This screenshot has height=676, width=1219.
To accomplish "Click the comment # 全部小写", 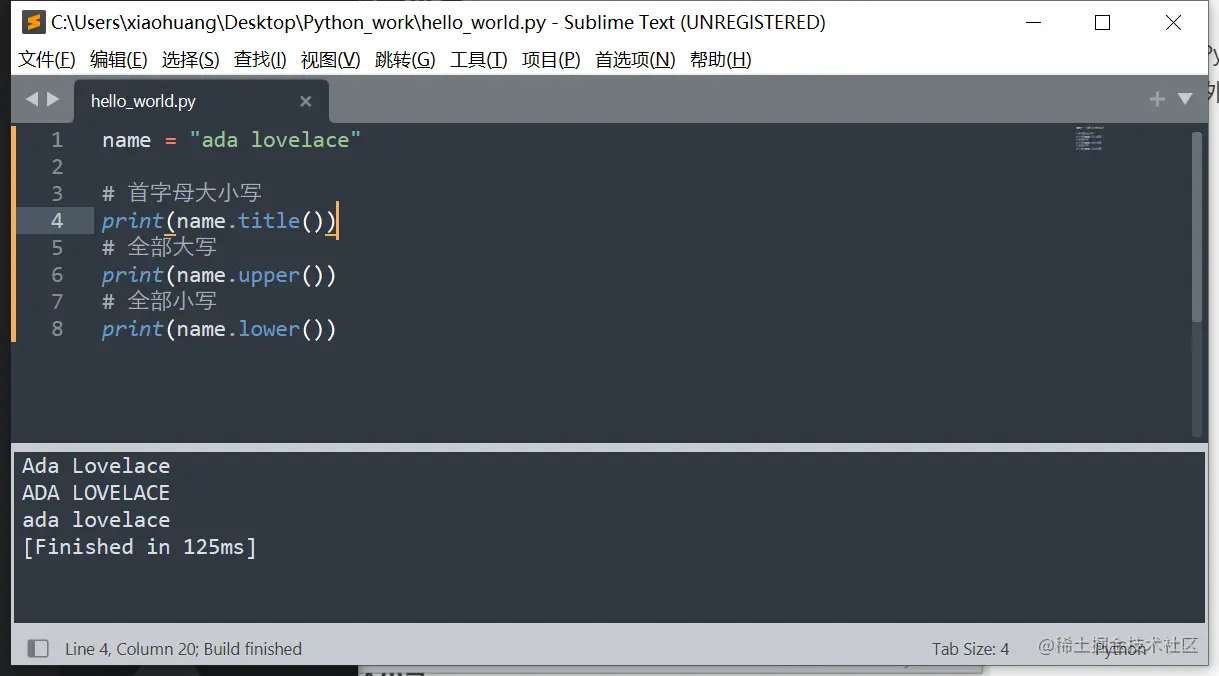I will 159,301.
